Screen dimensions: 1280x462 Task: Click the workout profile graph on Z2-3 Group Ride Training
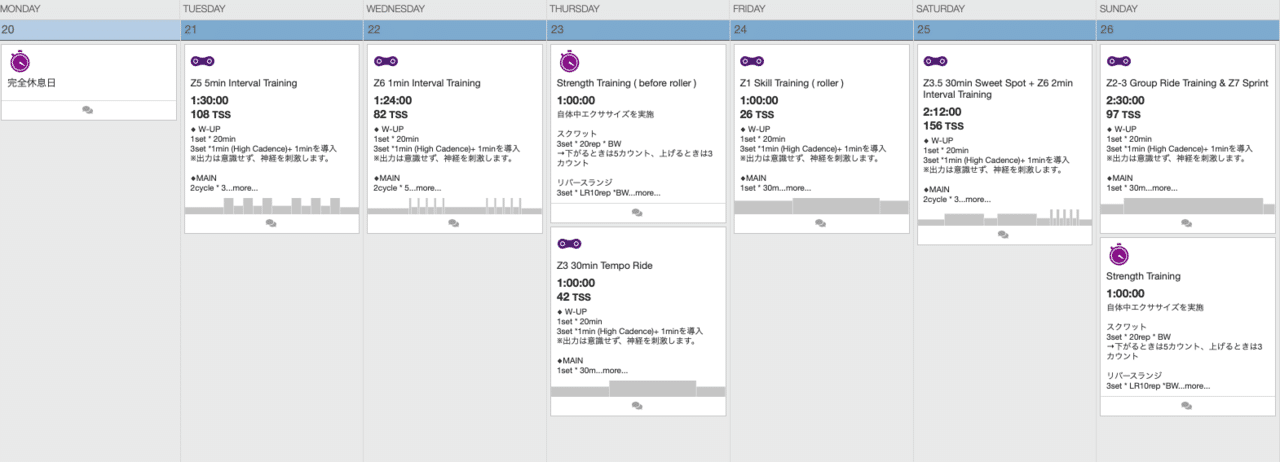click(x=1188, y=206)
